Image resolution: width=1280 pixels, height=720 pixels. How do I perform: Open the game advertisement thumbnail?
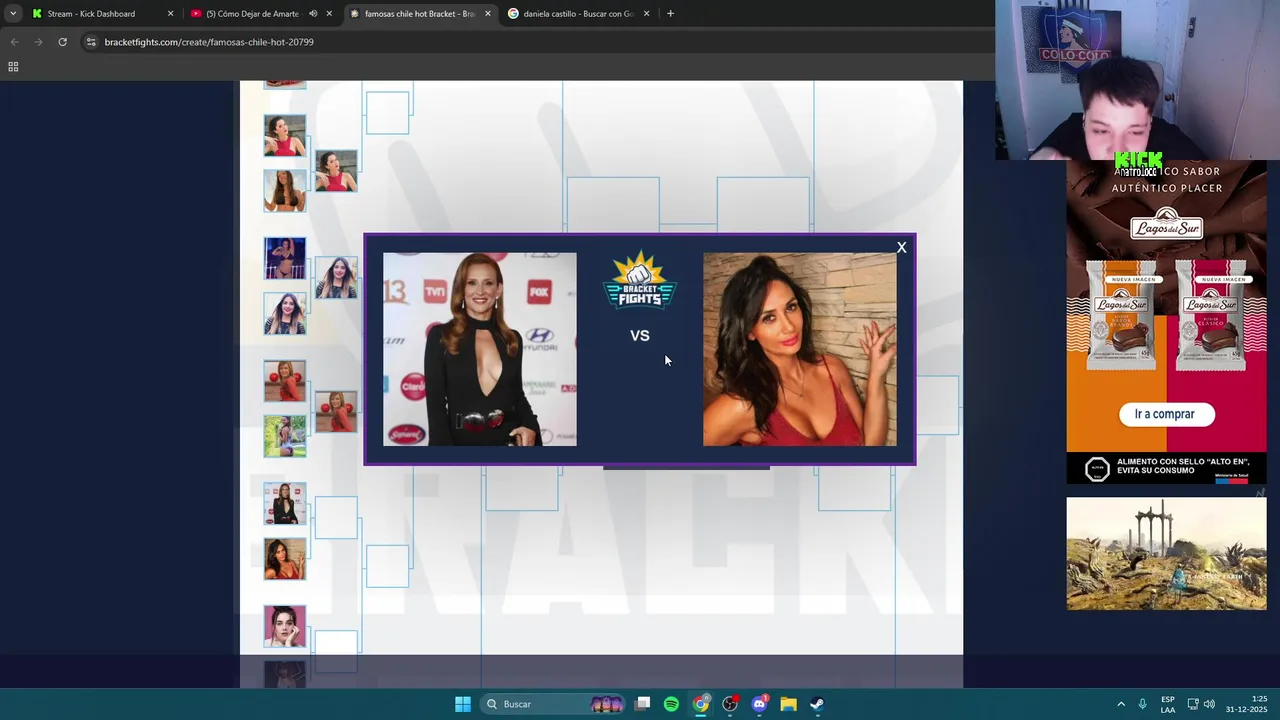(x=1166, y=554)
